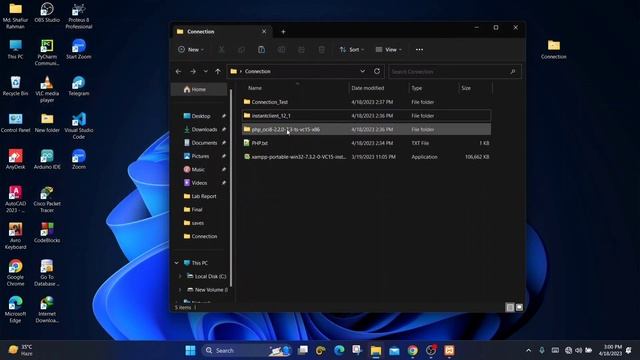Open Connection folder in sidebar

(x=201, y=236)
